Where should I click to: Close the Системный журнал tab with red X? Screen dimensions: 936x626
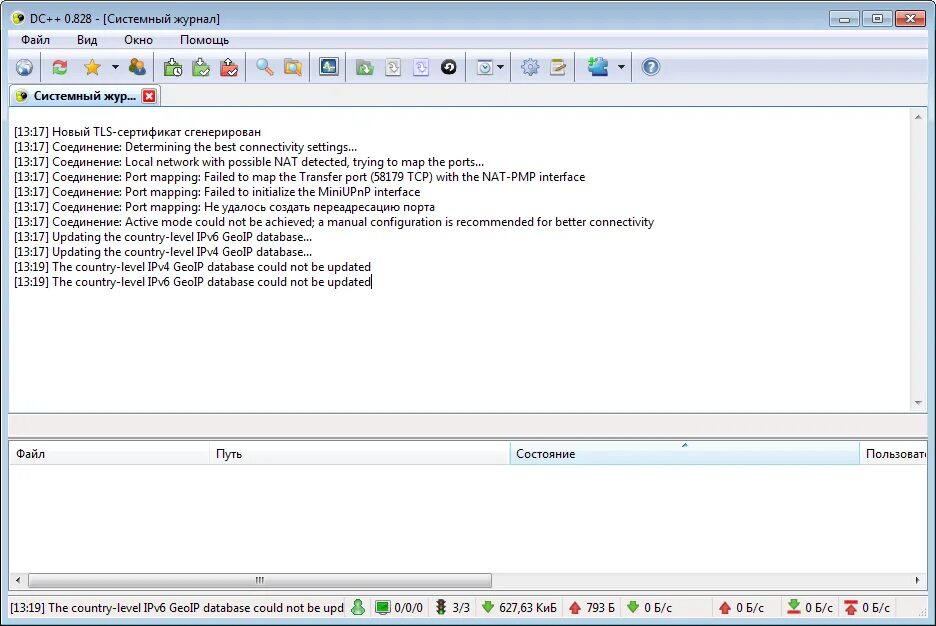[x=149, y=96]
